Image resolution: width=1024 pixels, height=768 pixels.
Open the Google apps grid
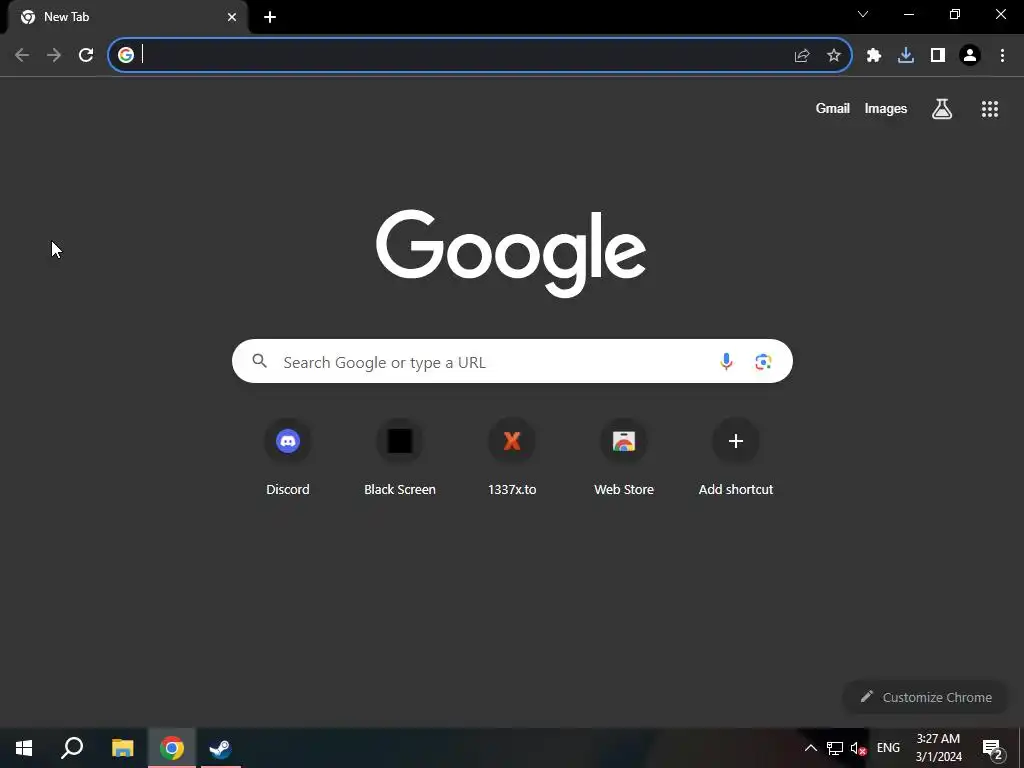[990, 108]
